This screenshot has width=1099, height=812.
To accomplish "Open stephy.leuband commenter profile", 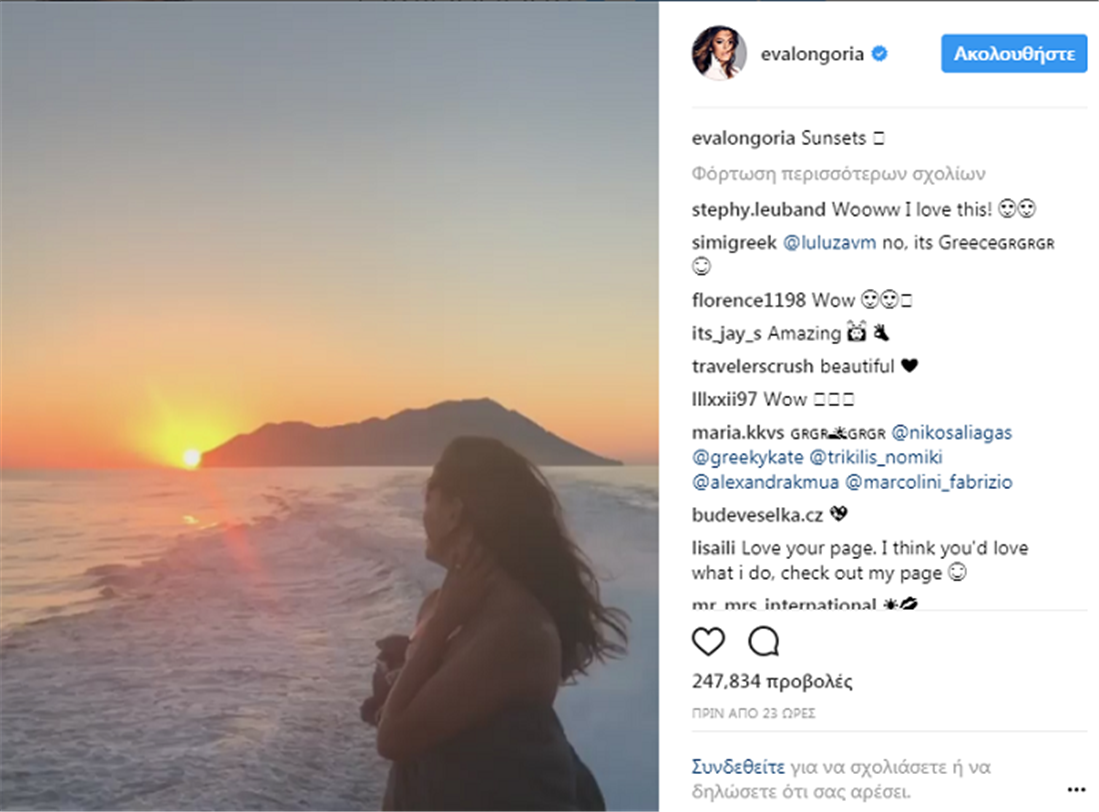I will 758,210.
